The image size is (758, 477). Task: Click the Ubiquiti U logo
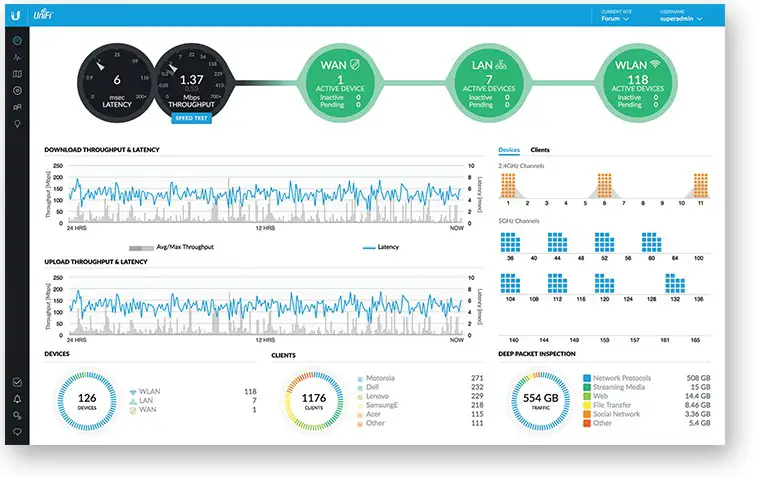16,15
